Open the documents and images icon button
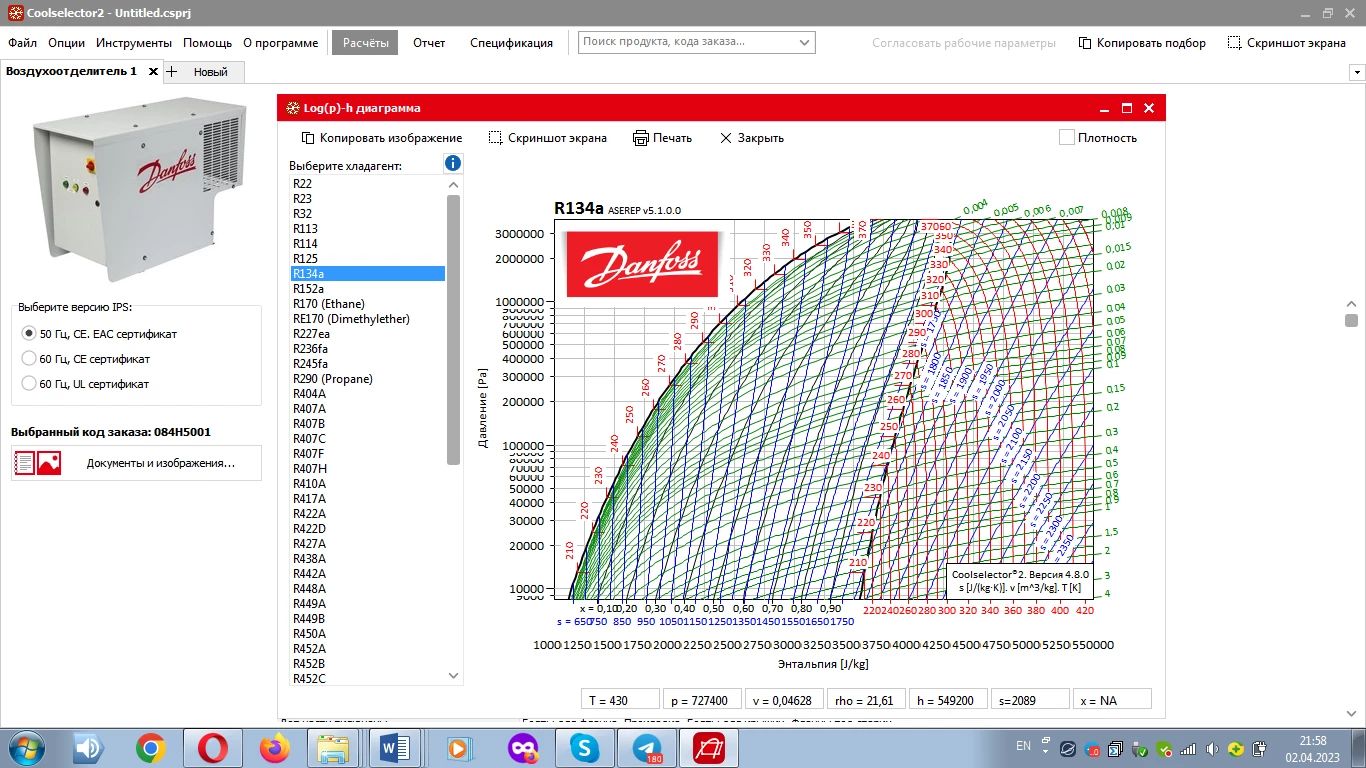Screen dimensions: 1366x768 click(x=38, y=463)
